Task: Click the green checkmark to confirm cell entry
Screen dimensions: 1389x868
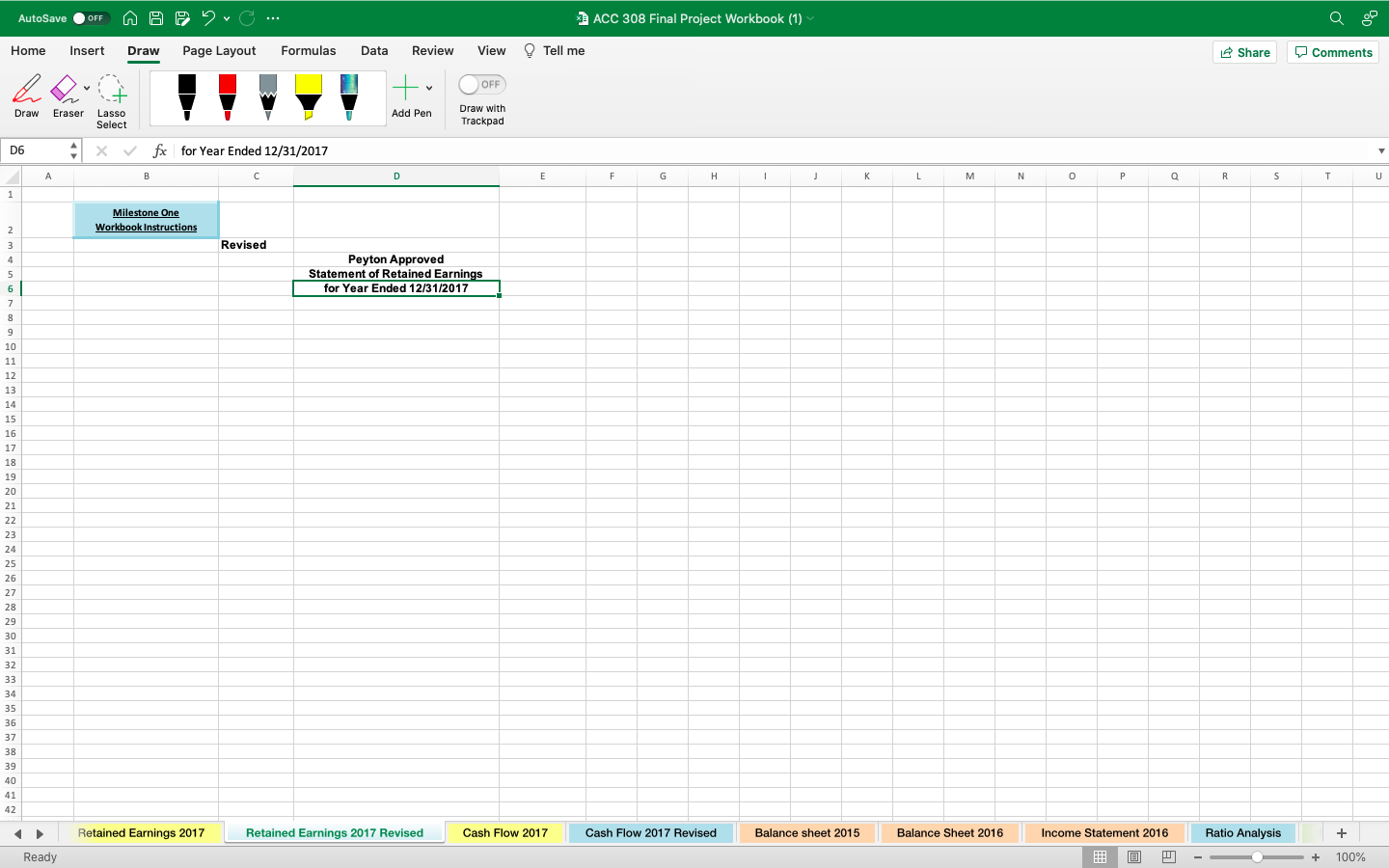Action: coord(129,150)
